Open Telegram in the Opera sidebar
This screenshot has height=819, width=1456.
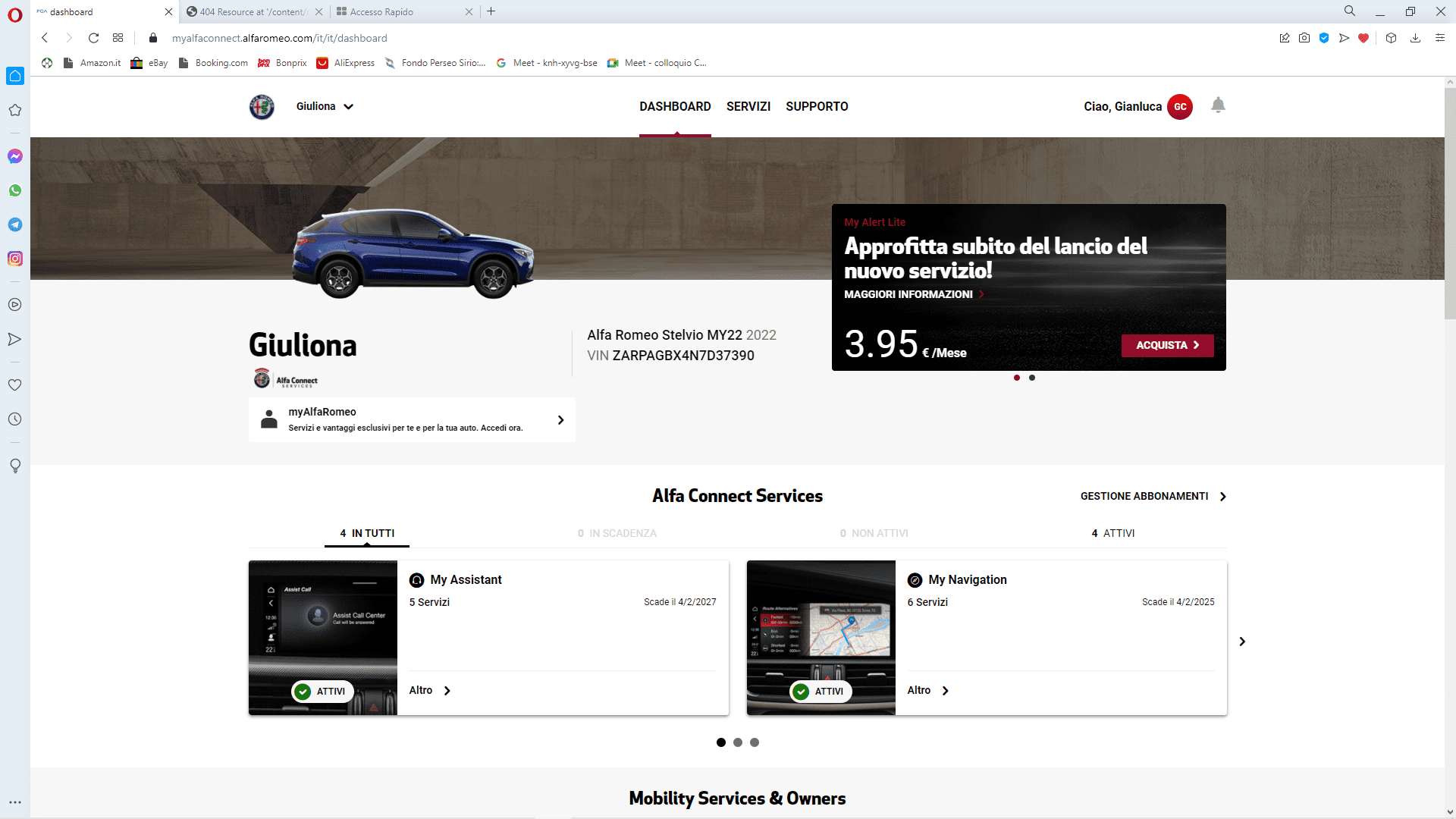pos(14,224)
